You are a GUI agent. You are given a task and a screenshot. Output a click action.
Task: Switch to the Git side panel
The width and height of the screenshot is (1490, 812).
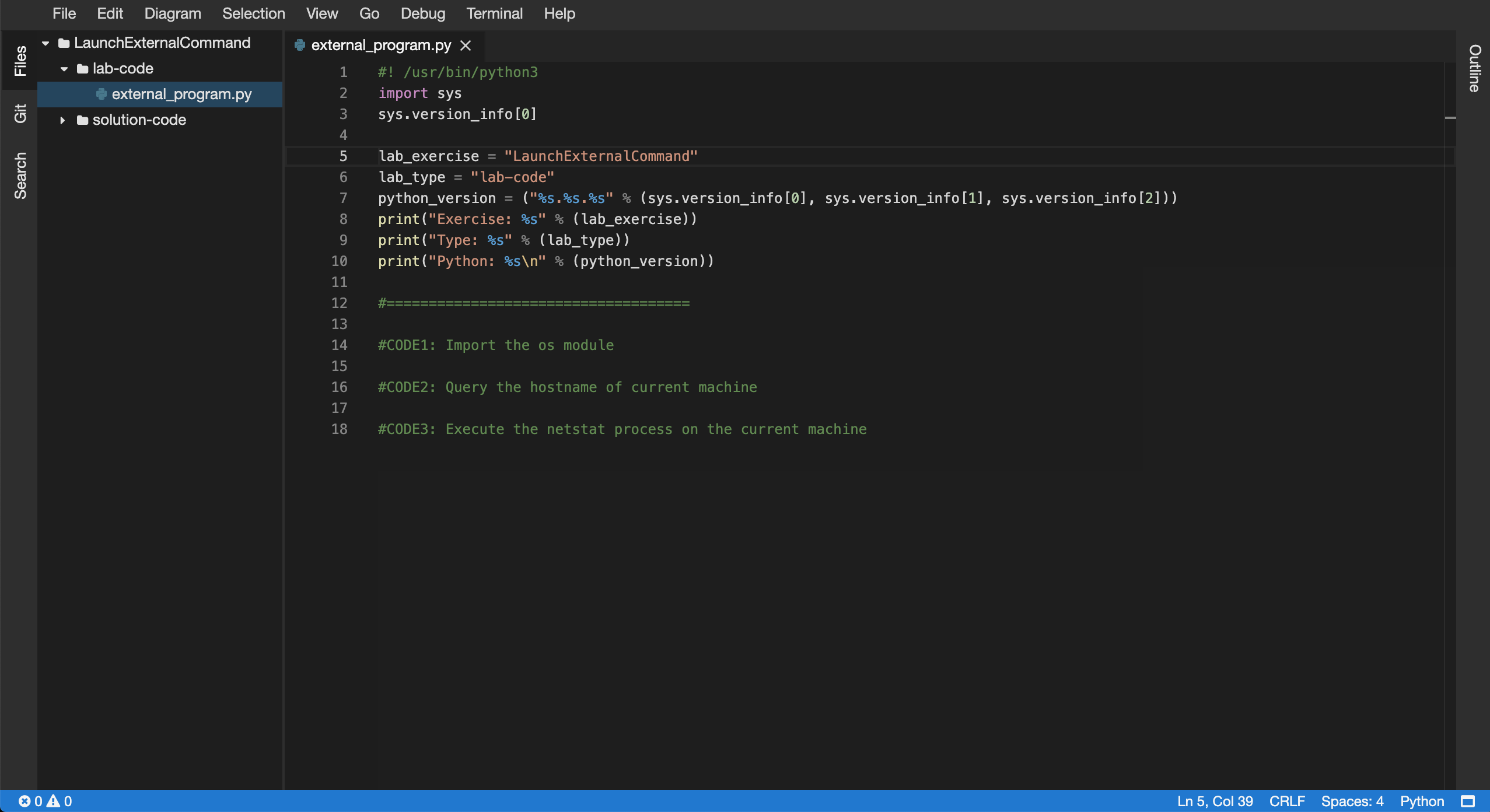point(20,113)
